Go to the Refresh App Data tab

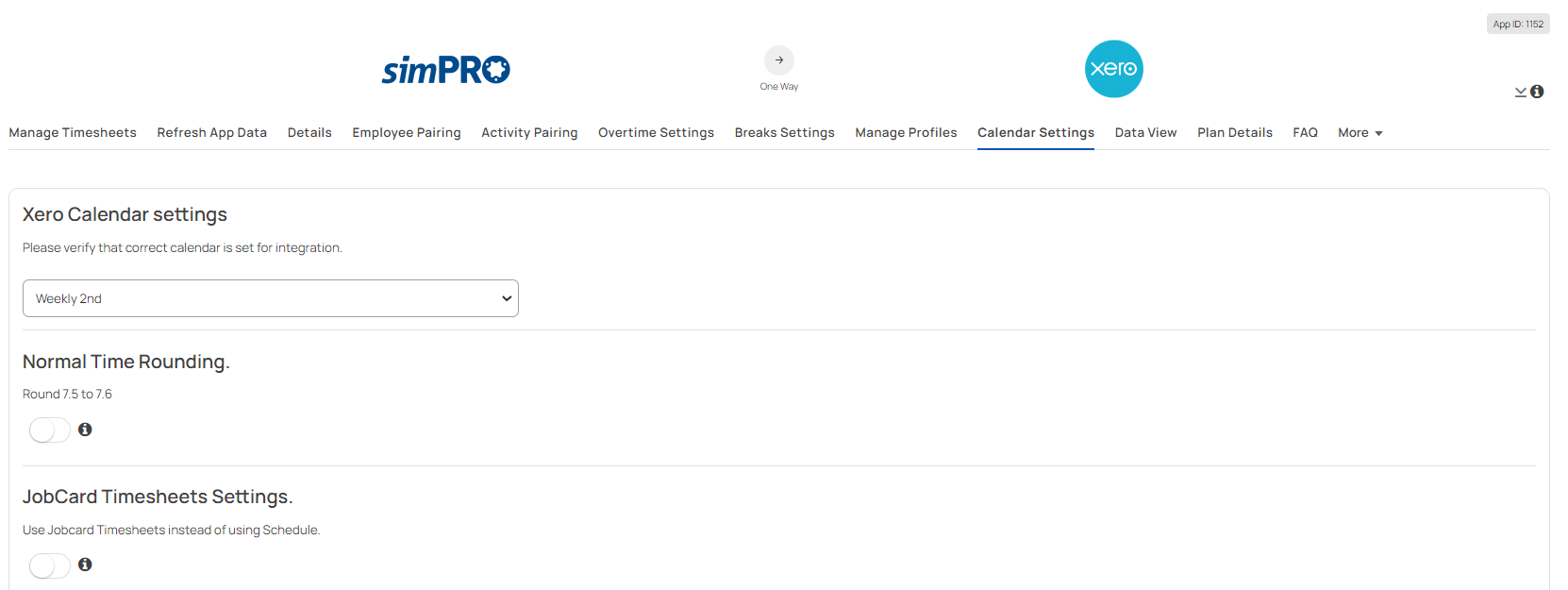pyautogui.click(x=212, y=133)
